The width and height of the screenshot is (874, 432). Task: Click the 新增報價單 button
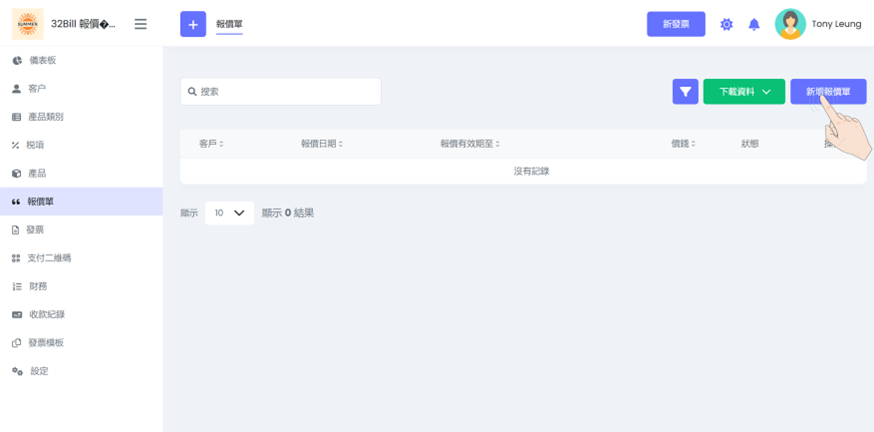(x=827, y=91)
